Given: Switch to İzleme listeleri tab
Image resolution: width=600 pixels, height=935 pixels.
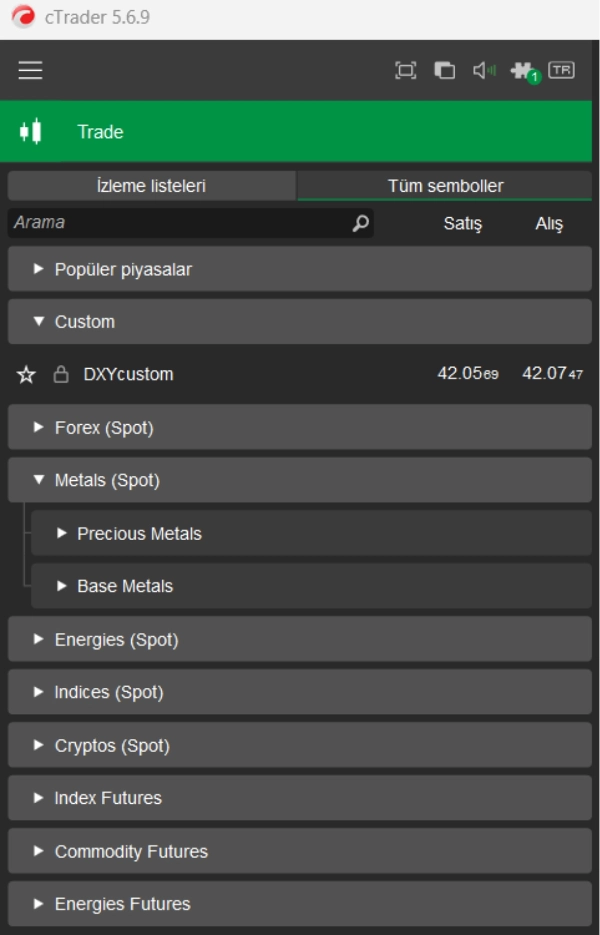Looking at the screenshot, I should coord(151,186).
